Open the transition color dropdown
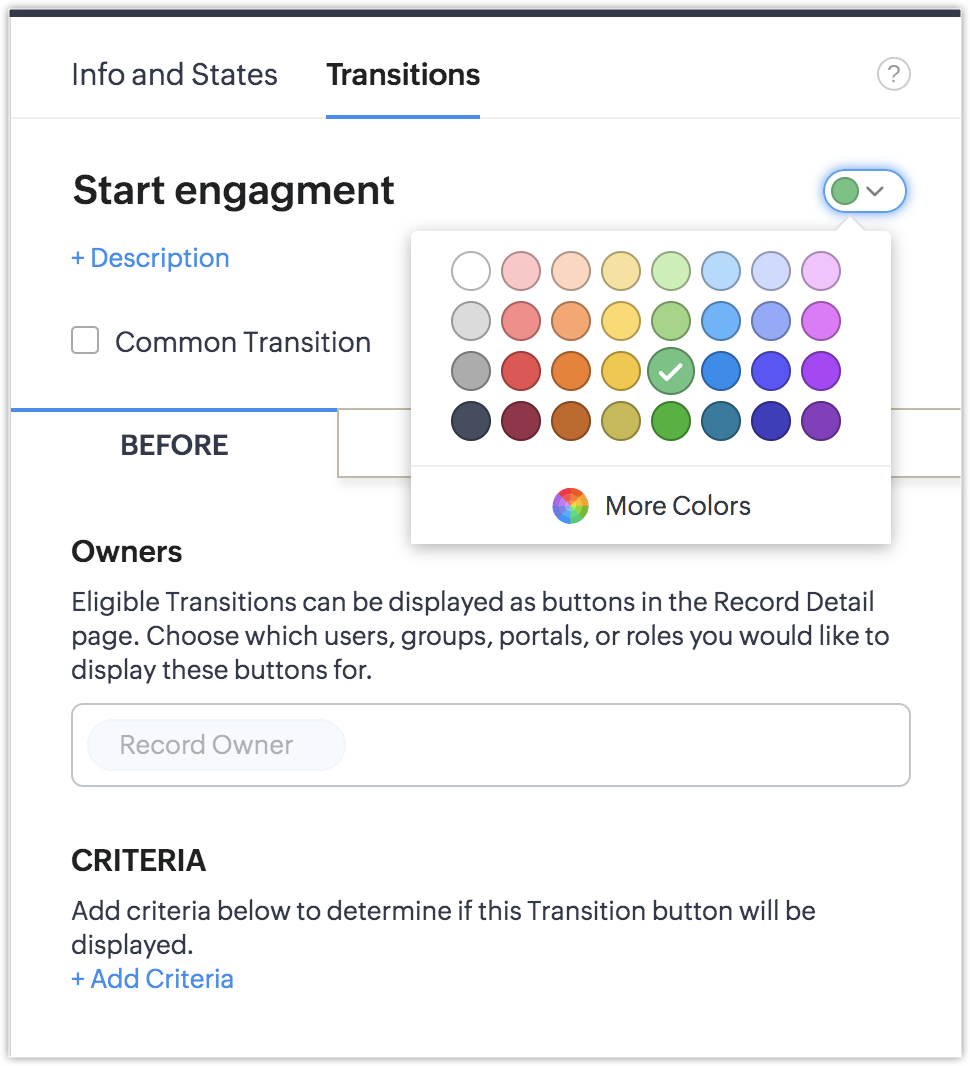 (864, 191)
